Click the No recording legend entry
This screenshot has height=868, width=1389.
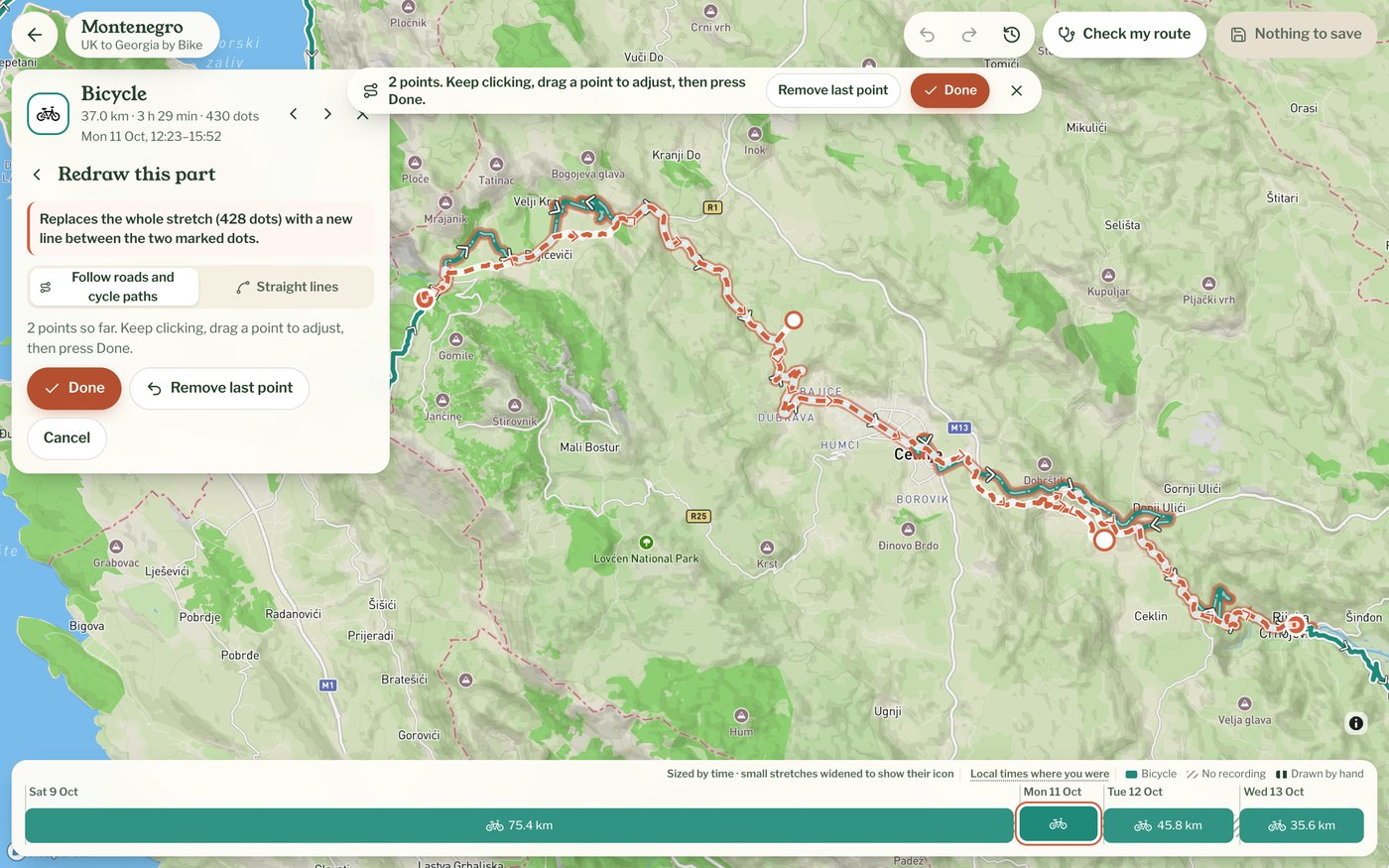click(1226, 774)
